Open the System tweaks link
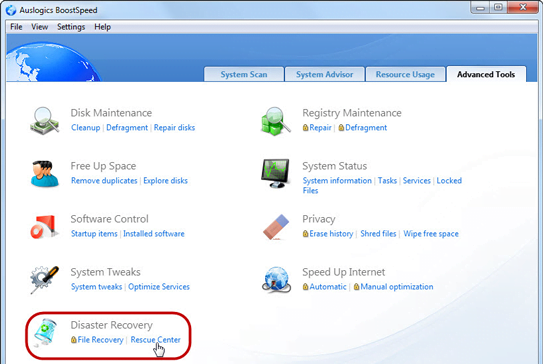The height and width of the screenshot is (364, 543). (97, 286)
